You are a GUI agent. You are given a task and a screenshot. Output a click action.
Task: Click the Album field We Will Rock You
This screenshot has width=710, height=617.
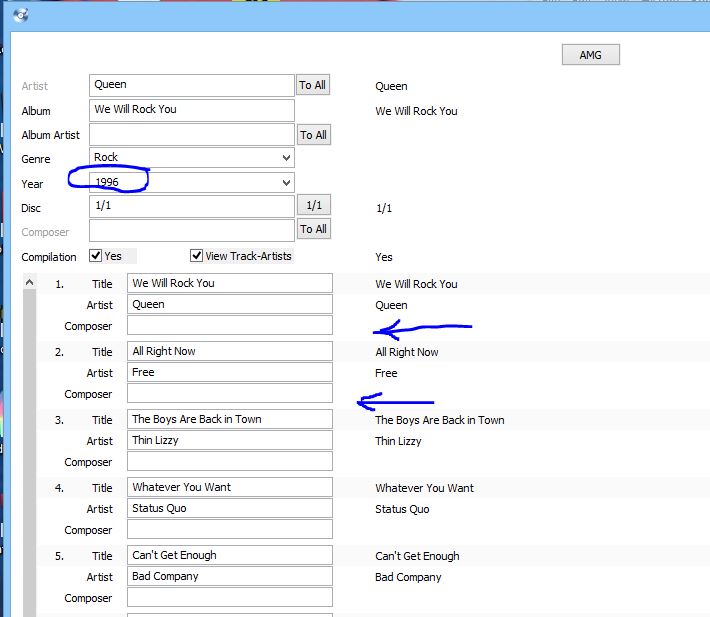(x=191, y=110)
